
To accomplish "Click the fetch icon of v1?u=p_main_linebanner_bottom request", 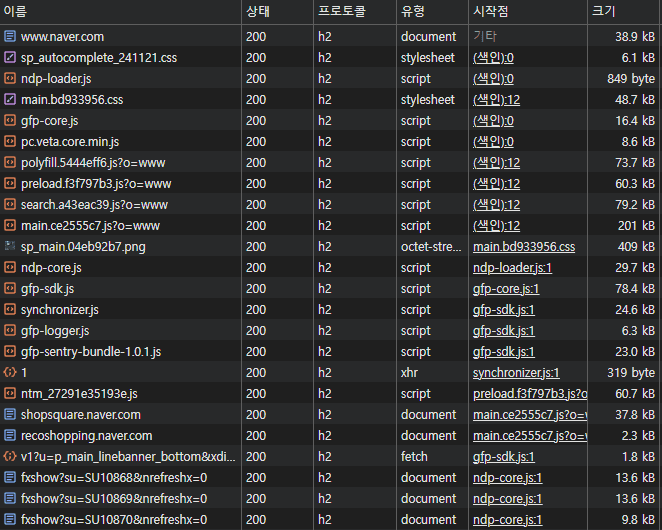I will [10, 456].
